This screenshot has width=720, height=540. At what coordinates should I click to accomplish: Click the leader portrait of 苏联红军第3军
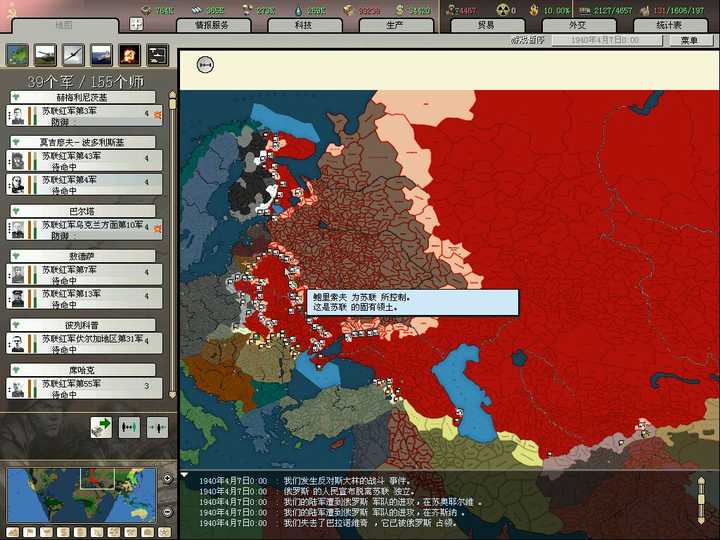point(17,116)
